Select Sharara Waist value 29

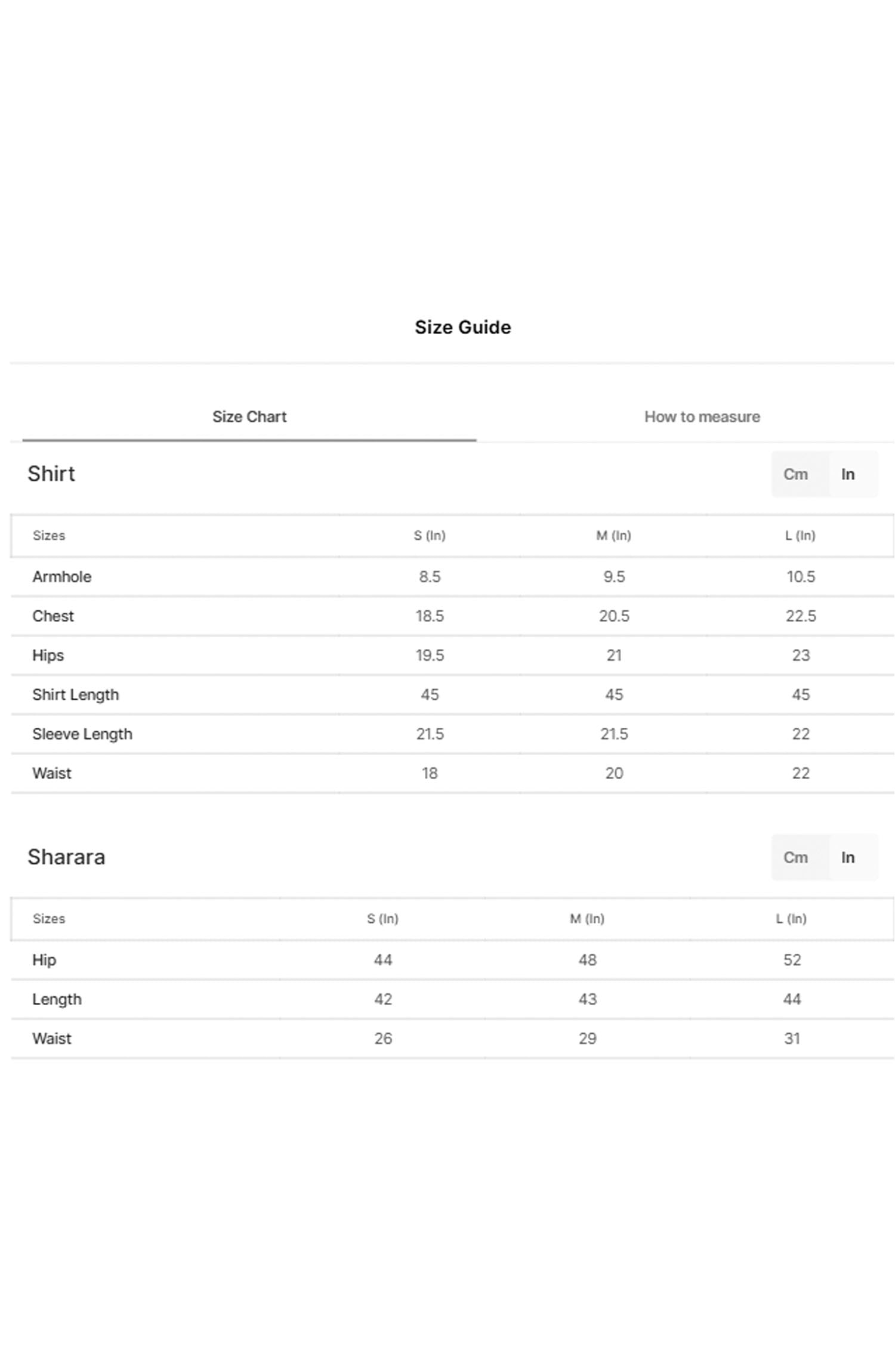point(587,1039)
